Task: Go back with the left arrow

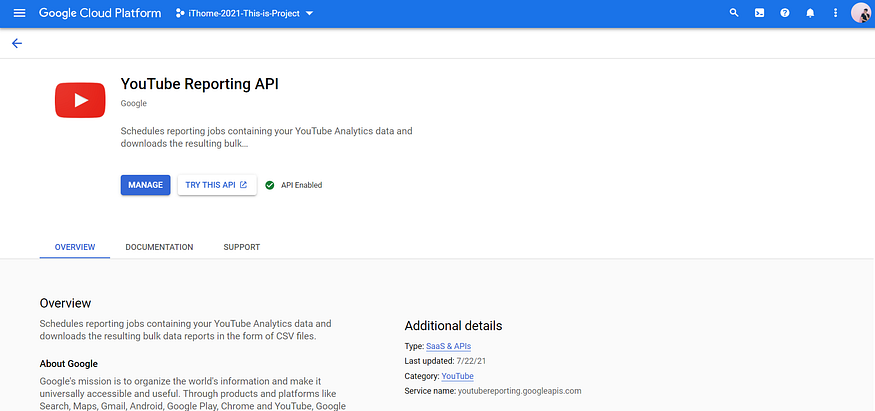Action: click(x=17, y=43)
